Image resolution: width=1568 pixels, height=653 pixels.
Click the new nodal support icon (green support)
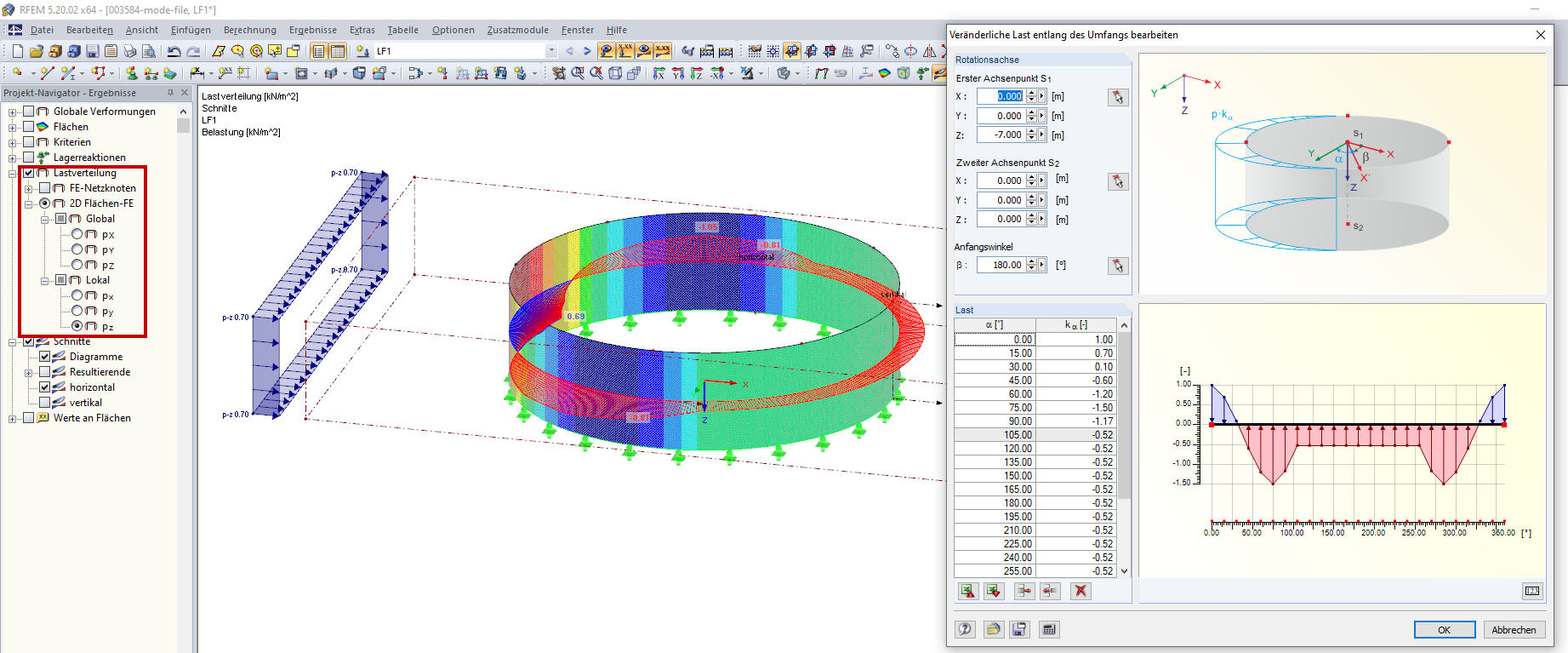(132, 73)
